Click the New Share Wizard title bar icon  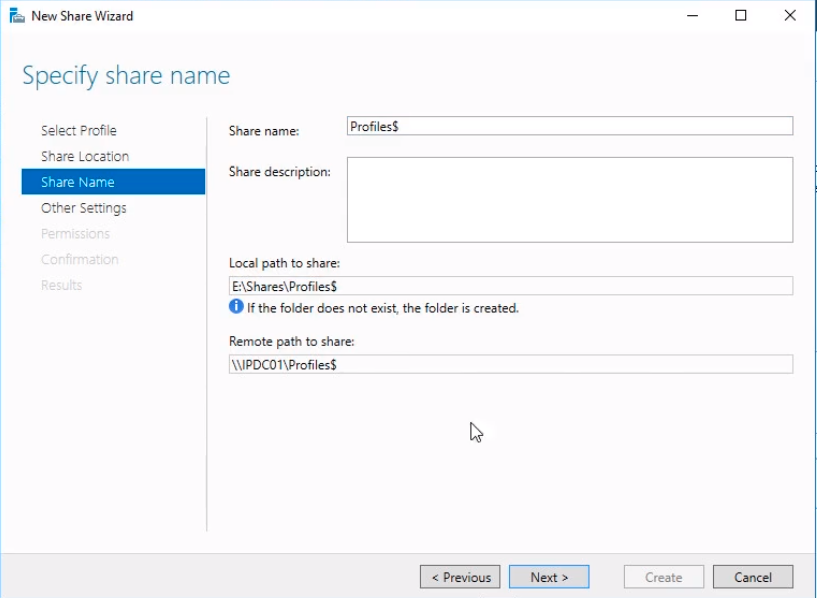pos(16,16)
